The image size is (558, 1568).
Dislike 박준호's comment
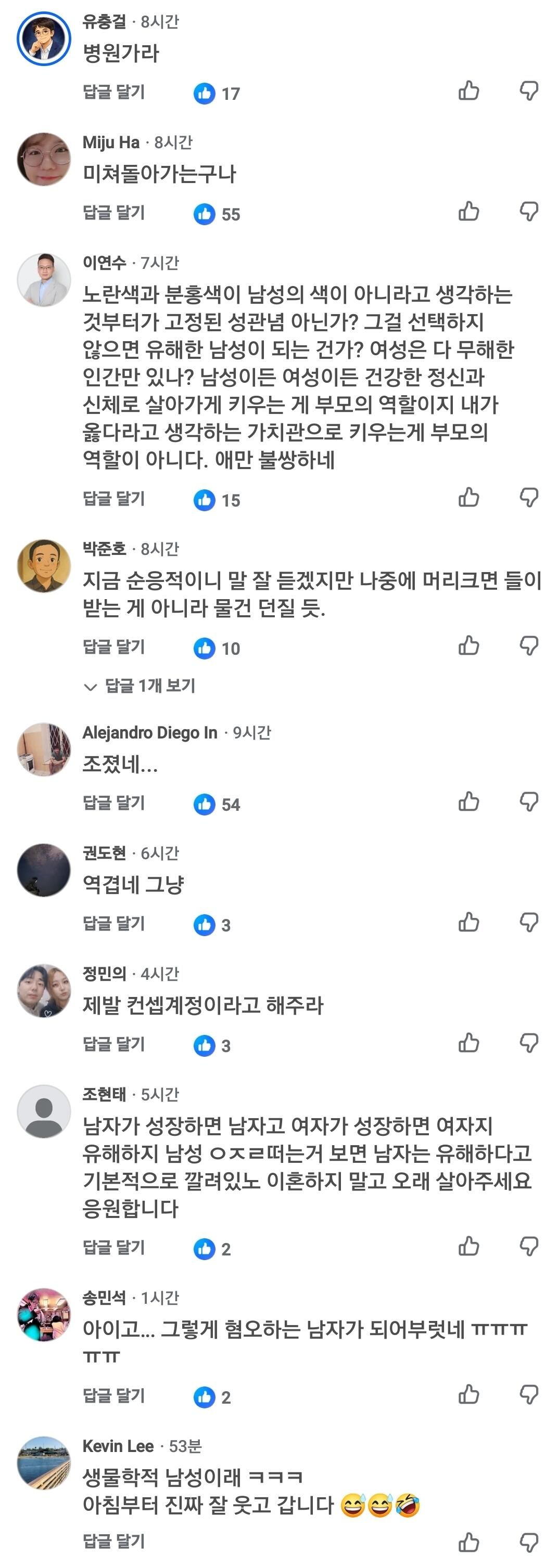click(529, 645)
